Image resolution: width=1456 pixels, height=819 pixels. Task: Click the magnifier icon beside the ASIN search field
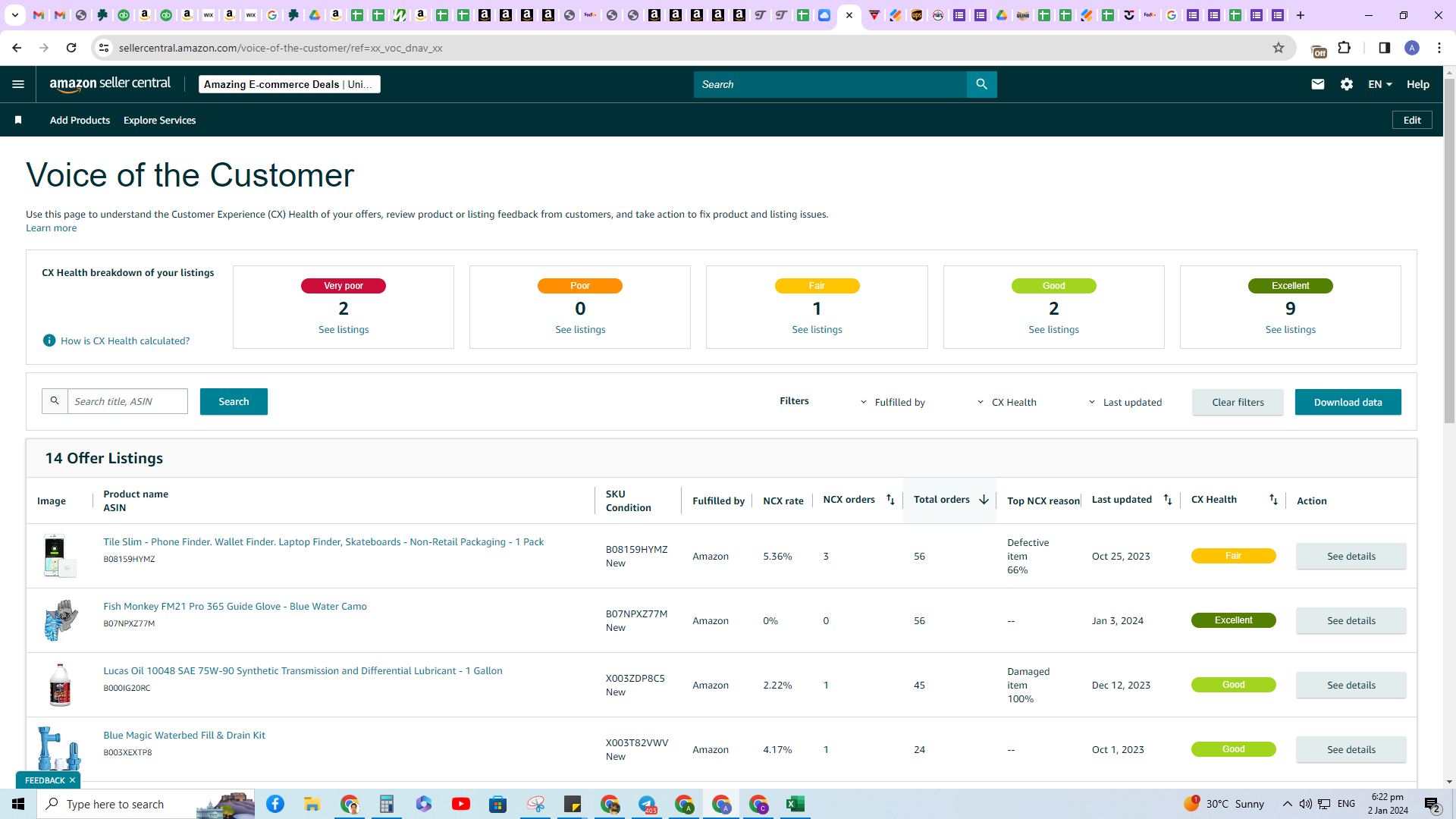tap(55, 401)
